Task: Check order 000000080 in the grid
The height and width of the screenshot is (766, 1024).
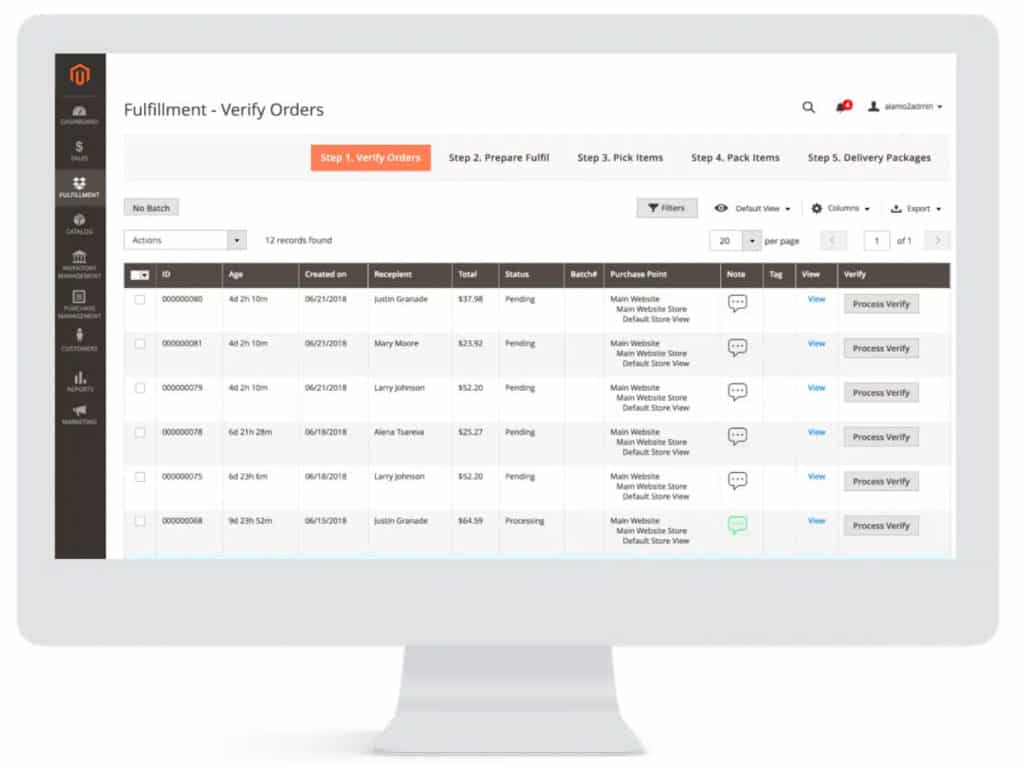Action: pos(141,299)
